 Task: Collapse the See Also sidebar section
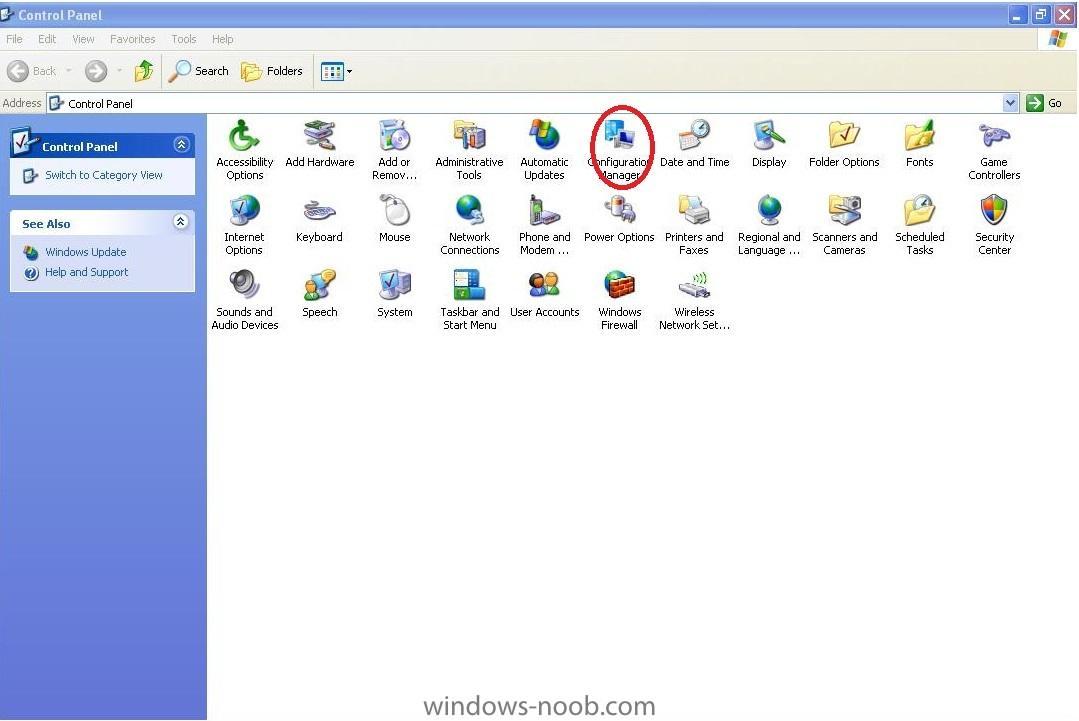pos(180,222)
